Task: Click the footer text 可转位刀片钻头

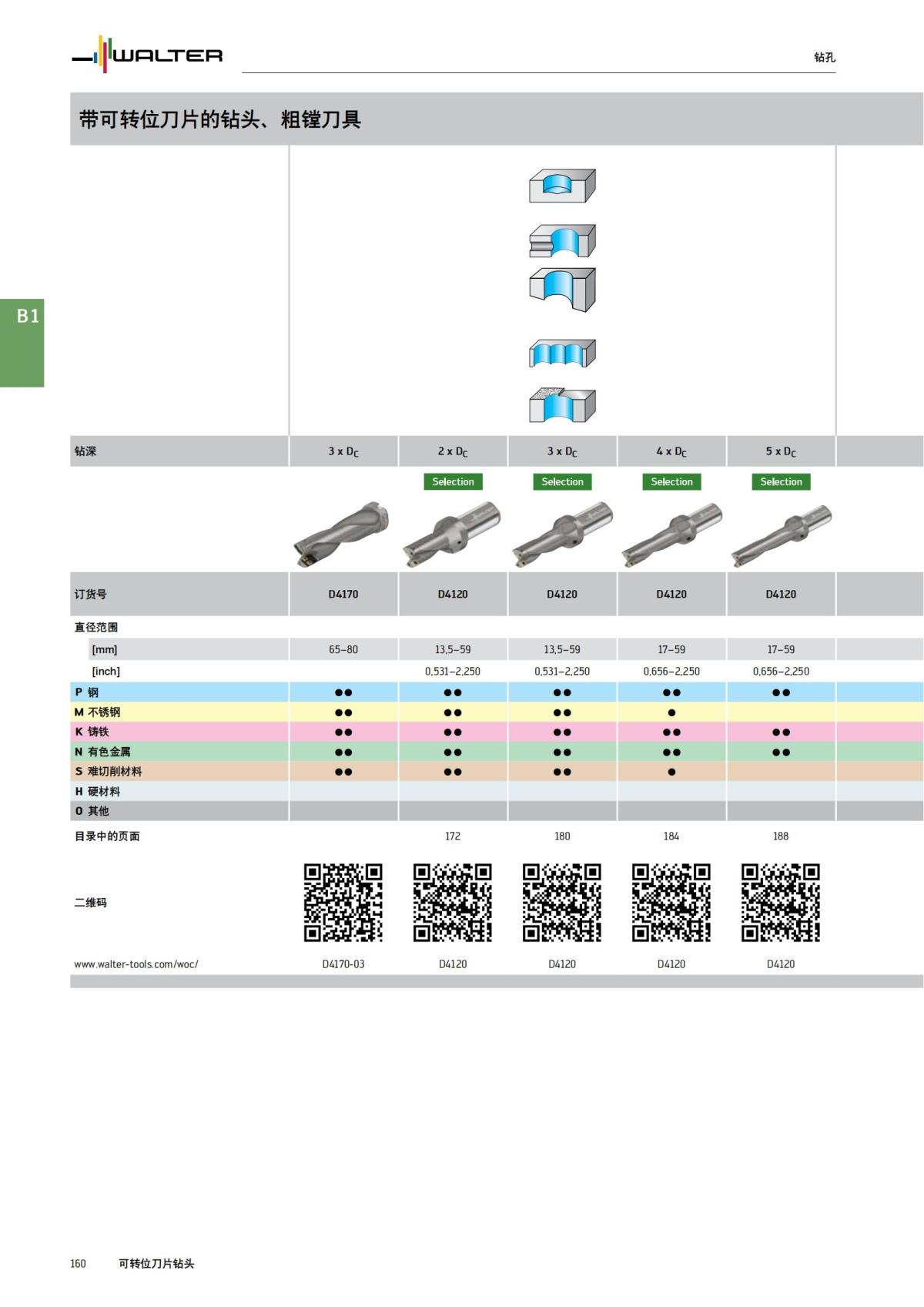Action: (156, 1263)
